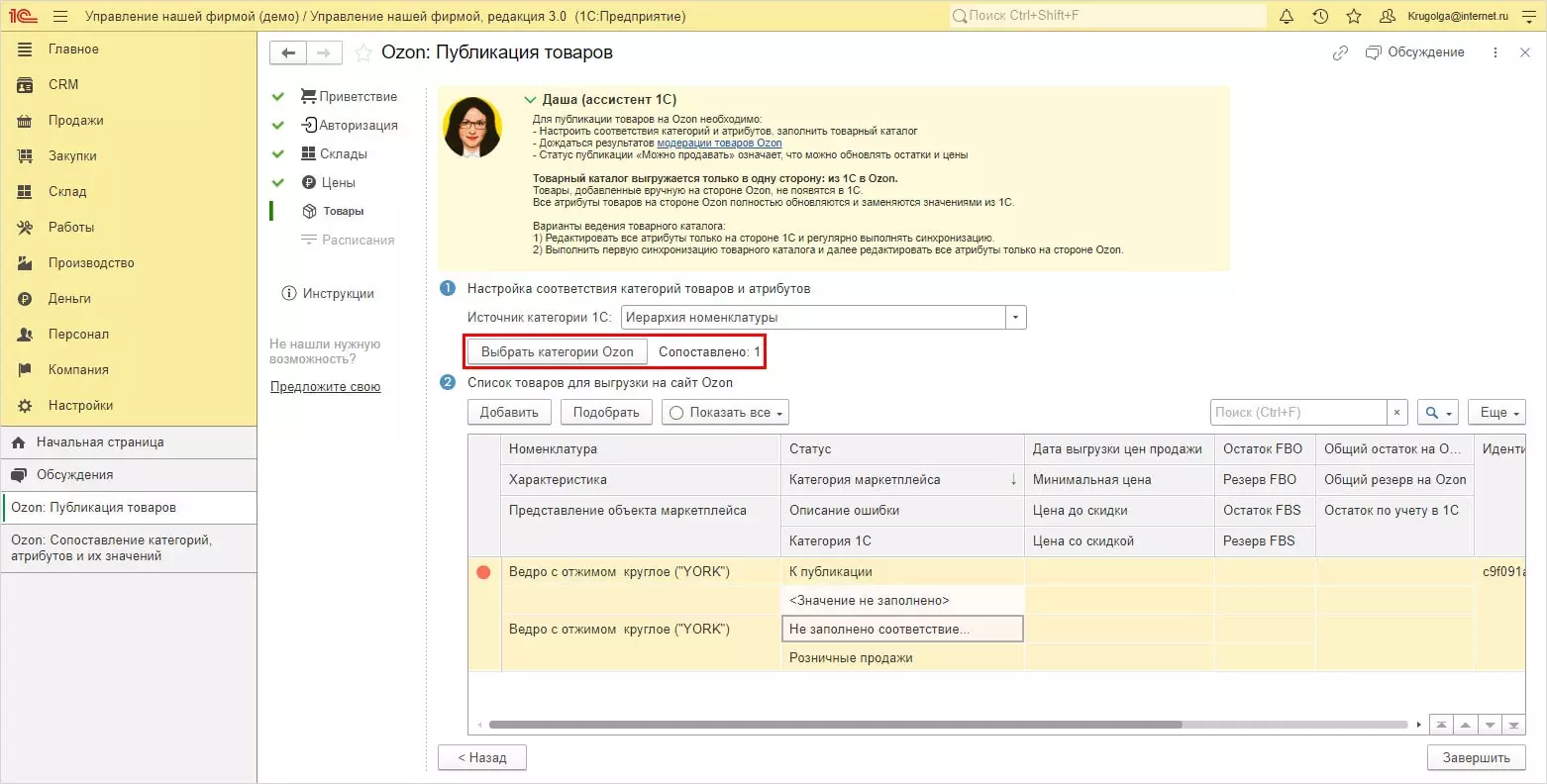Open Инструкции in the steps panel
Viewport: 1547px width, 784px height.
coord(328,294)
